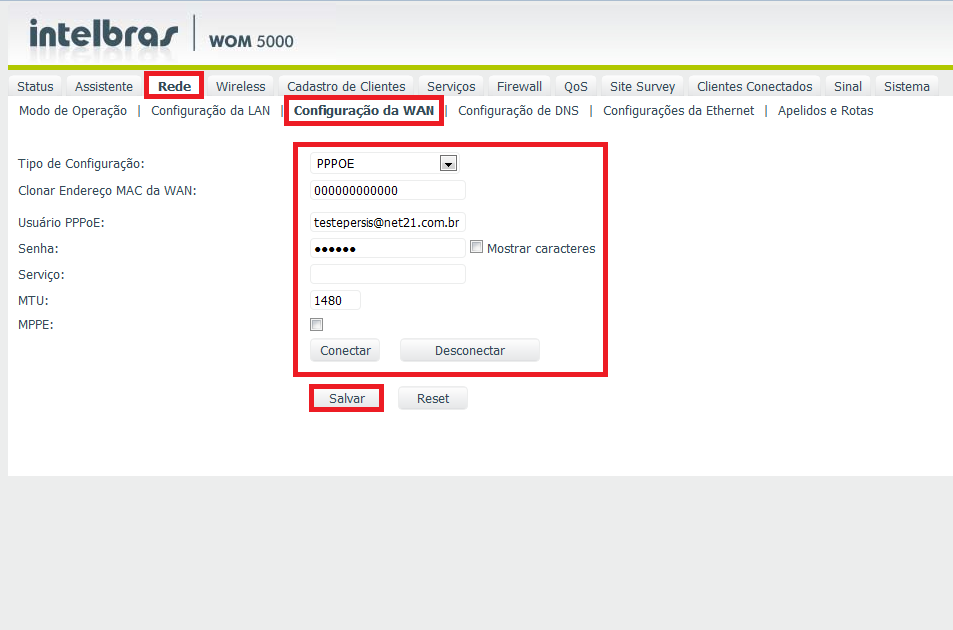Click the Reset button
The width and height of the screenshot is (953, 630).
tap(432, 398)
